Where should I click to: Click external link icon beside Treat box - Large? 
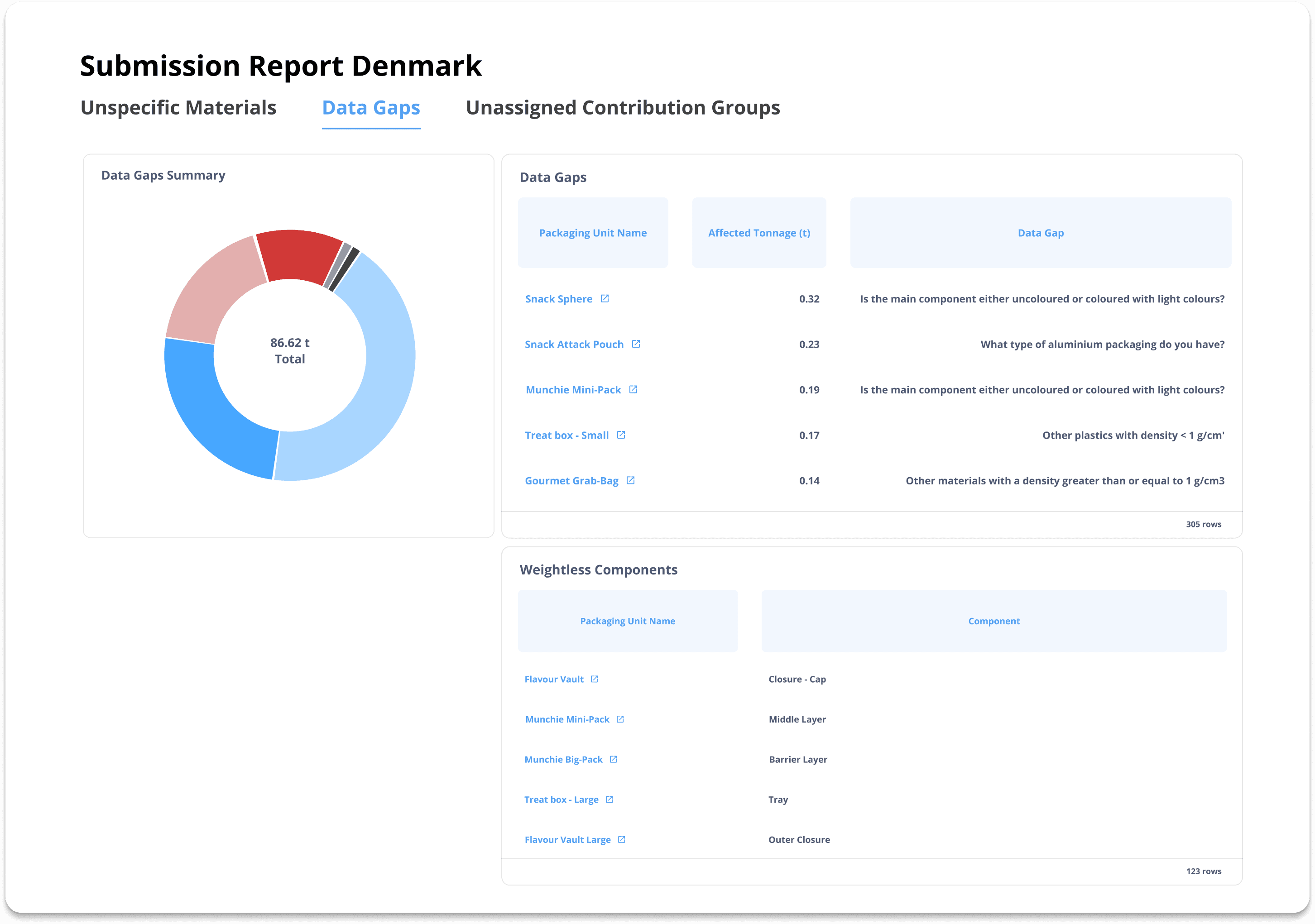click(x=610, y=799)
